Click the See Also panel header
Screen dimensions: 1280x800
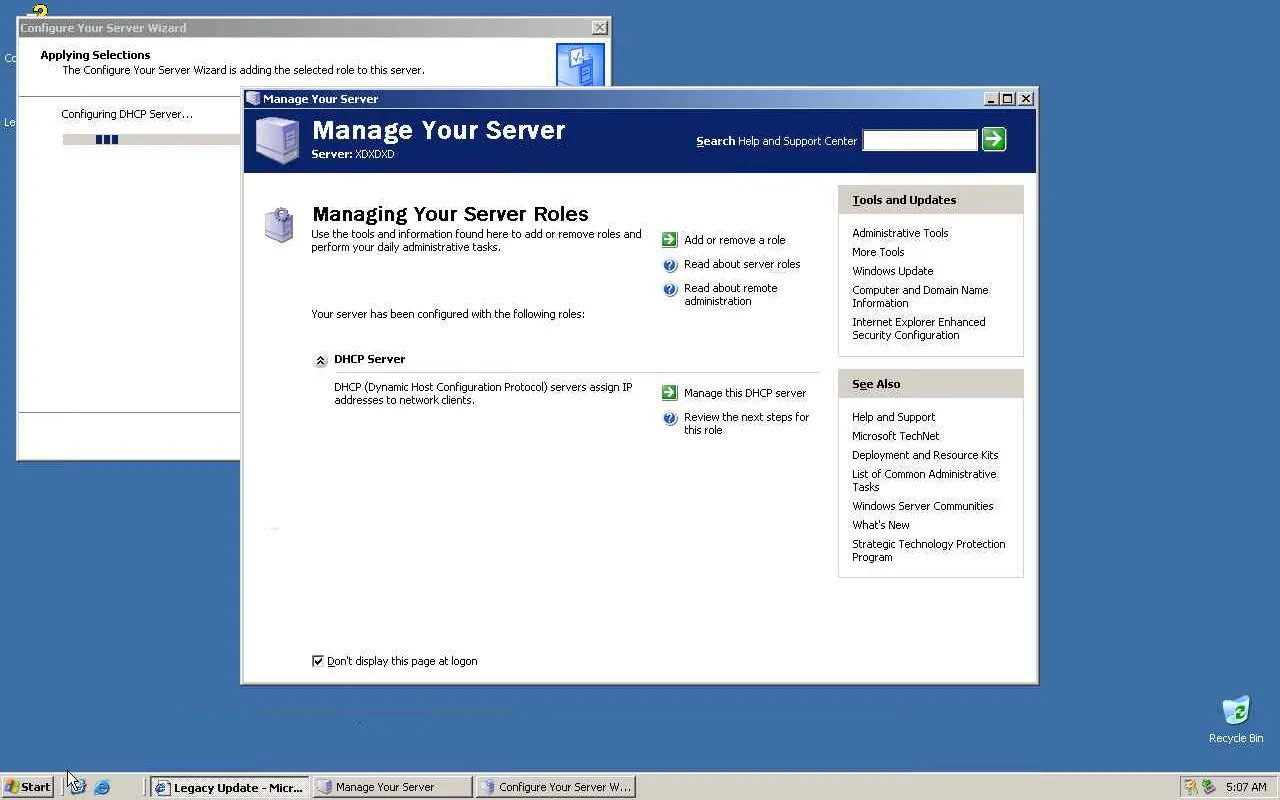(930, 384)
